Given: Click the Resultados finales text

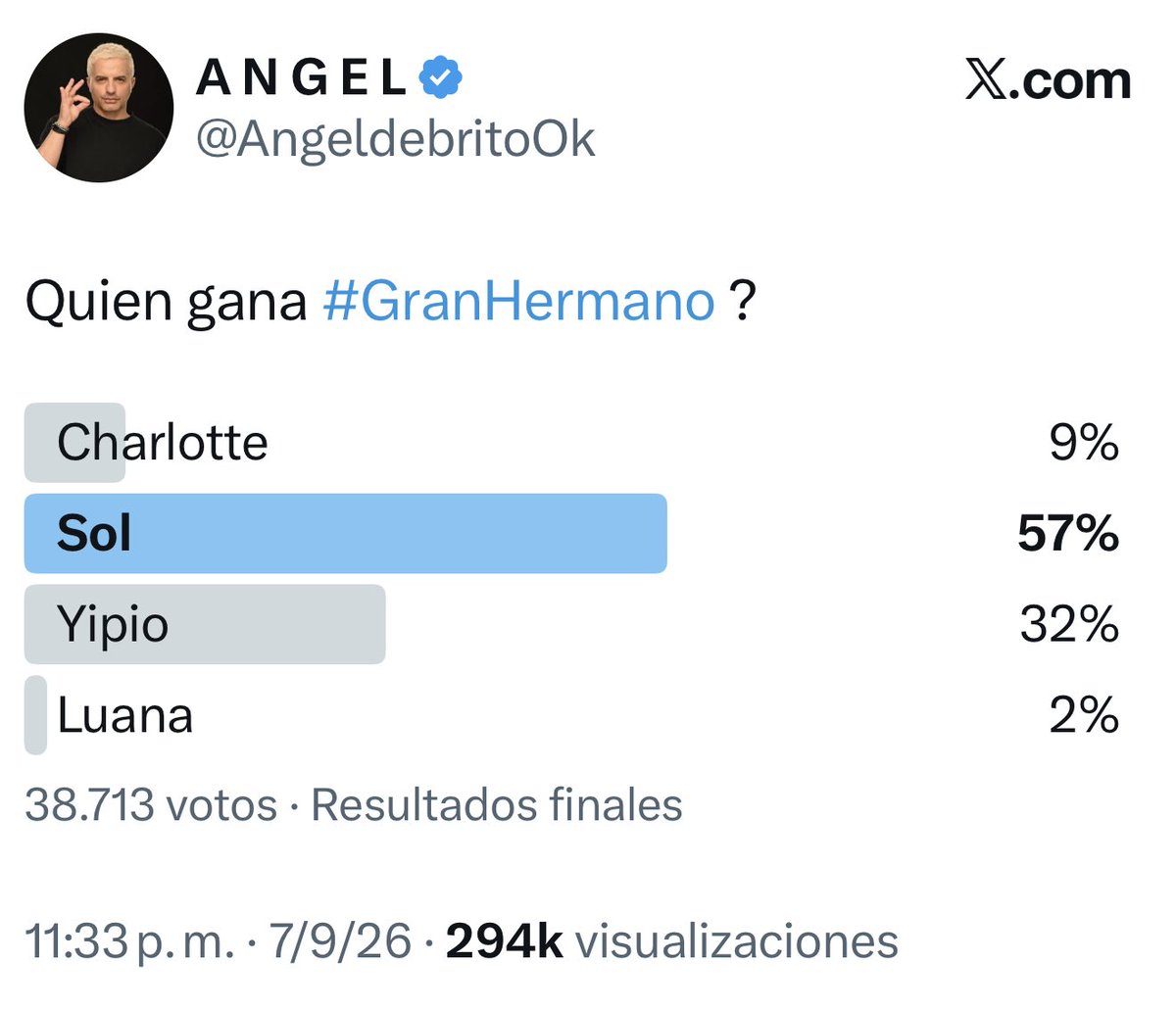Looking at the screenshot, I should tap(497, 805).
